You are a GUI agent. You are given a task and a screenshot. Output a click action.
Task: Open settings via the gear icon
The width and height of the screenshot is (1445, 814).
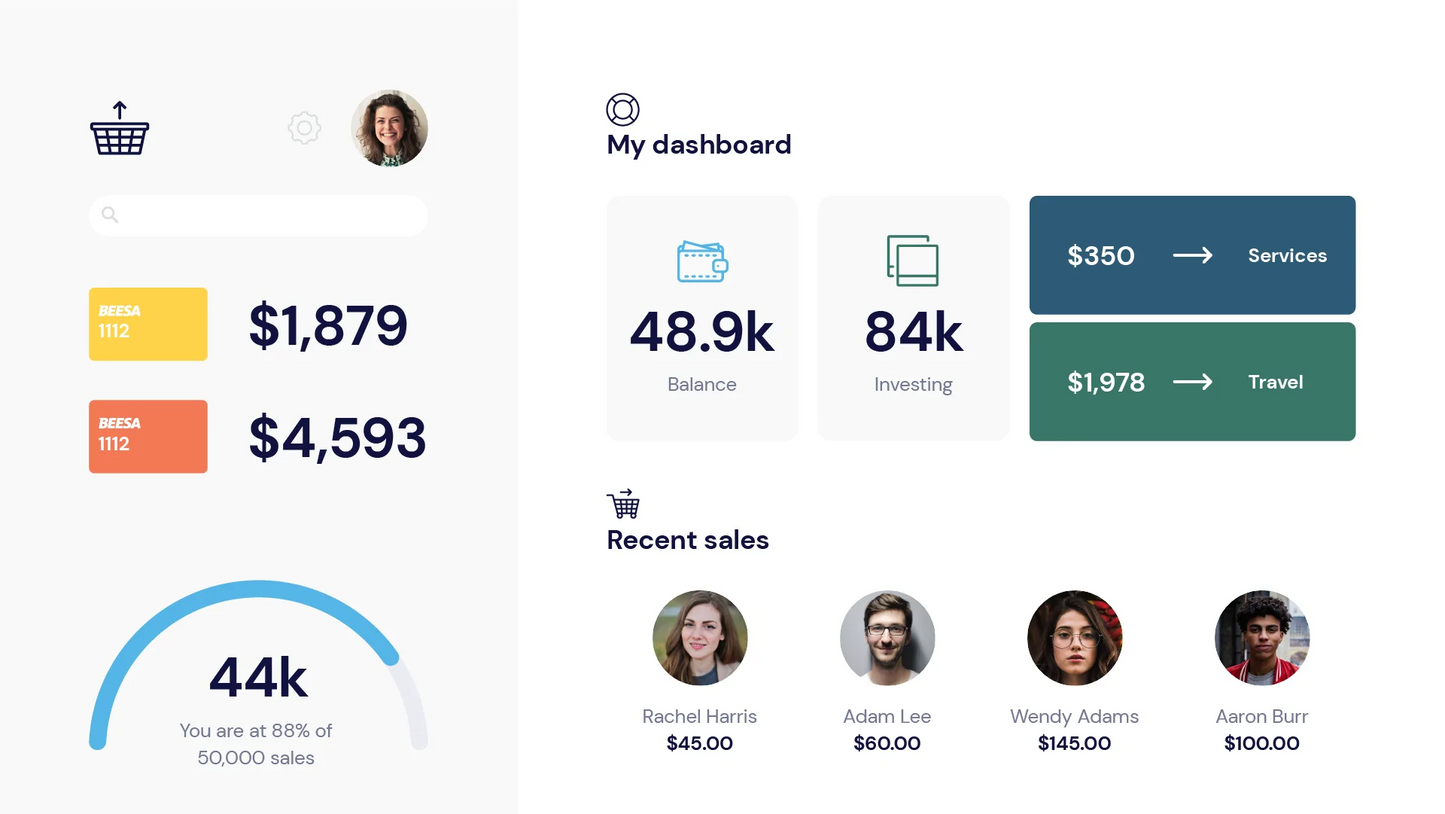click(x=304, y=128)
